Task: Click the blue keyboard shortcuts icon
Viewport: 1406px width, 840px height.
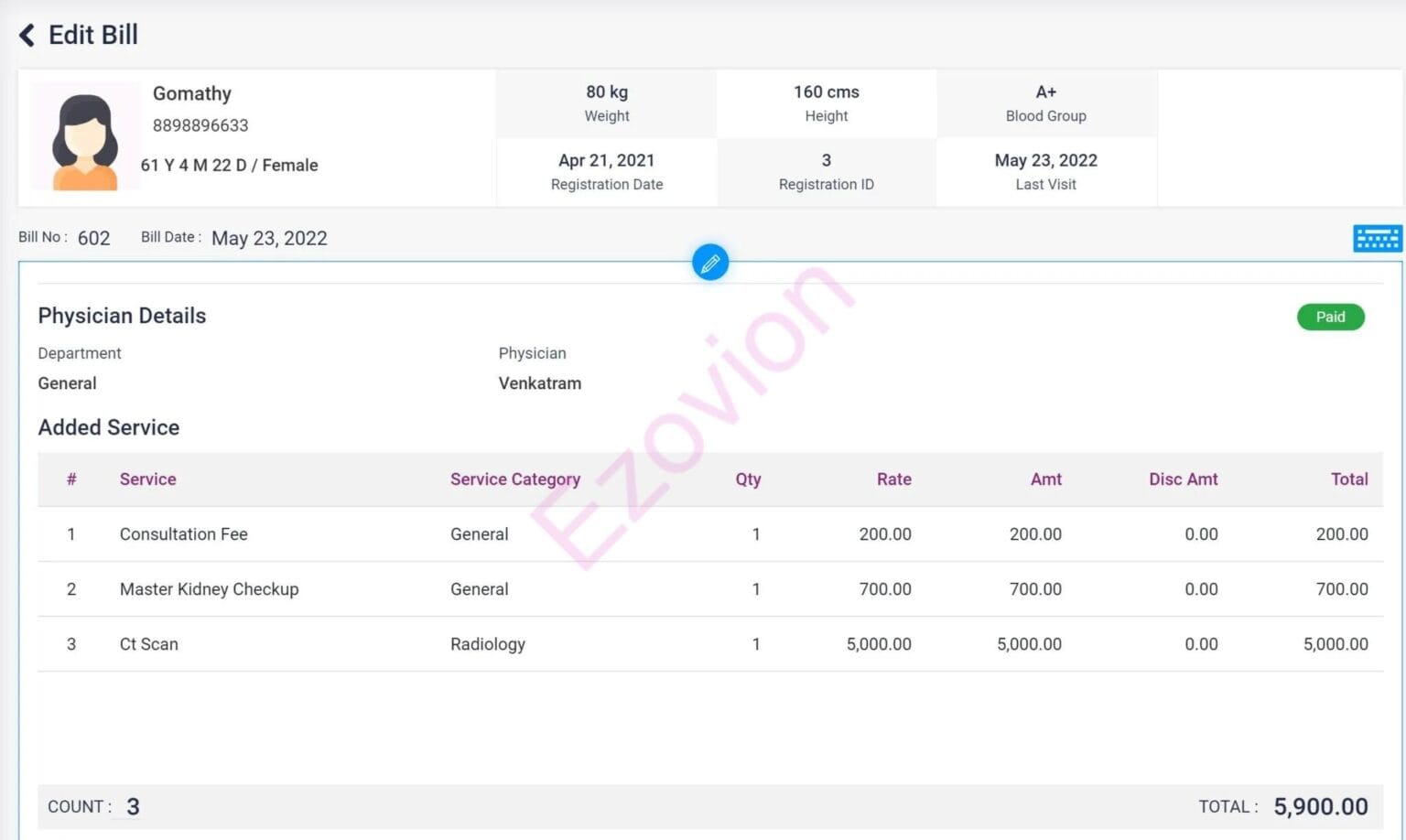Action: 1378,238
